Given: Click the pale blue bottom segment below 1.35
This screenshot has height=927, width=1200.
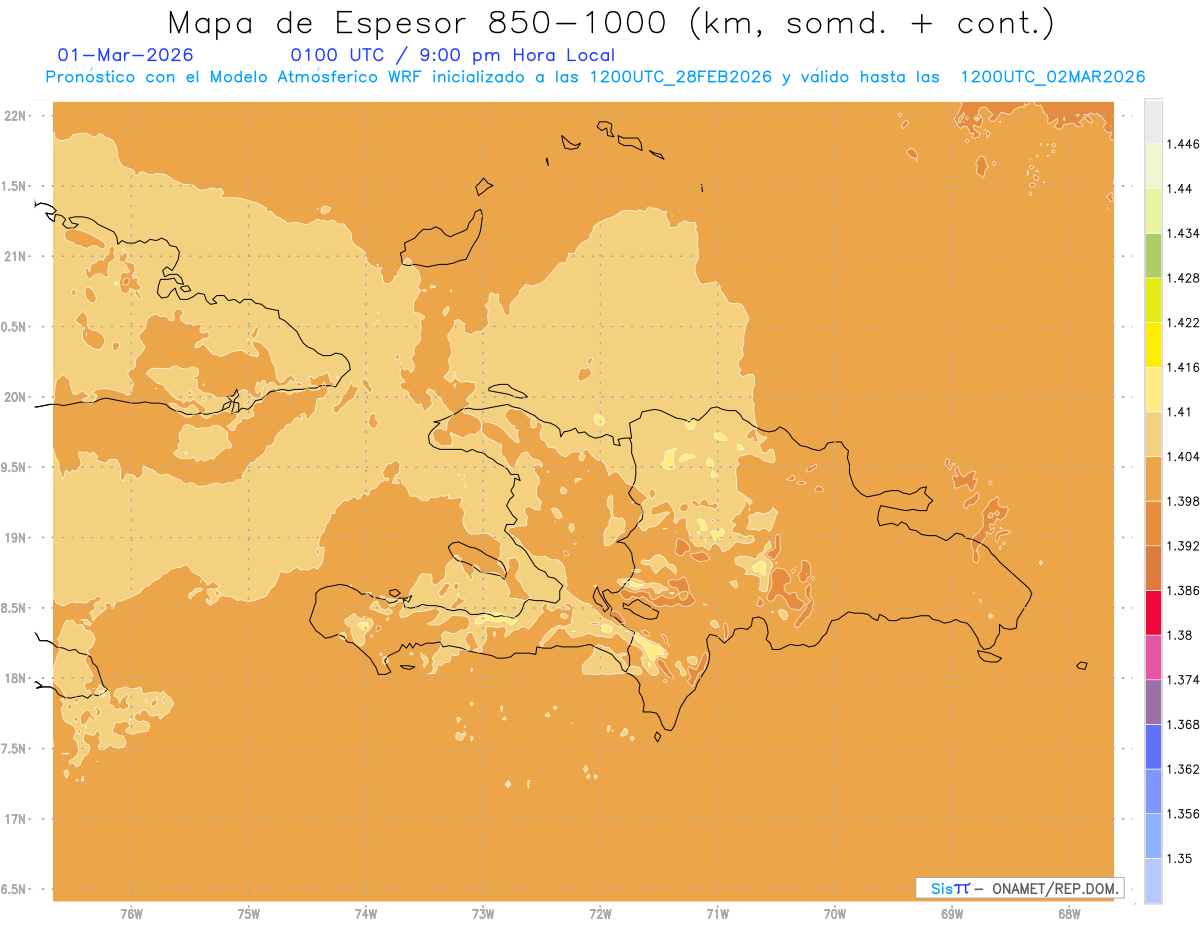Looking at the screenshot, I should pos(1153,881).
